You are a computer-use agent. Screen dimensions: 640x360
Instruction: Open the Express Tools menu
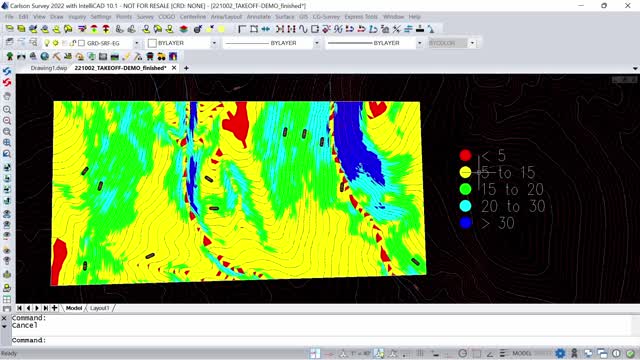361,17
